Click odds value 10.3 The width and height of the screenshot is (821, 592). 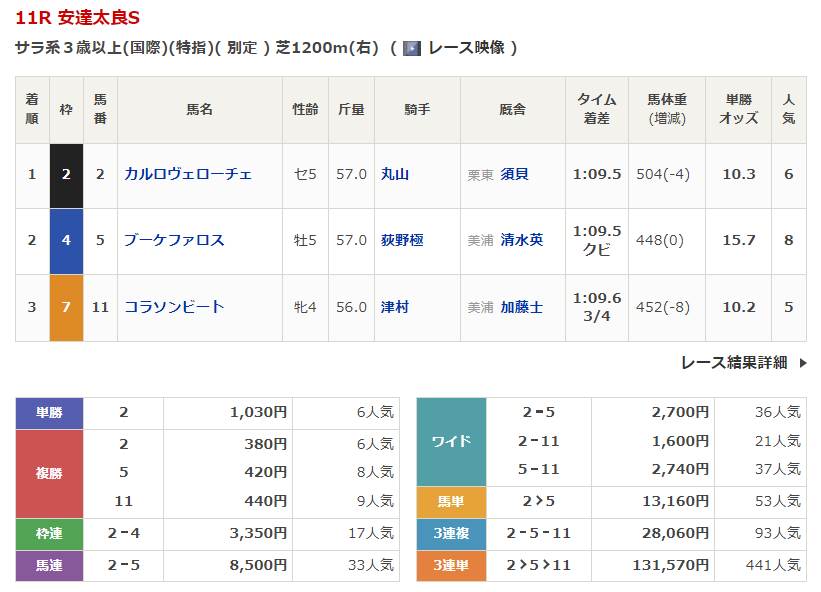[x=739, y=174]
